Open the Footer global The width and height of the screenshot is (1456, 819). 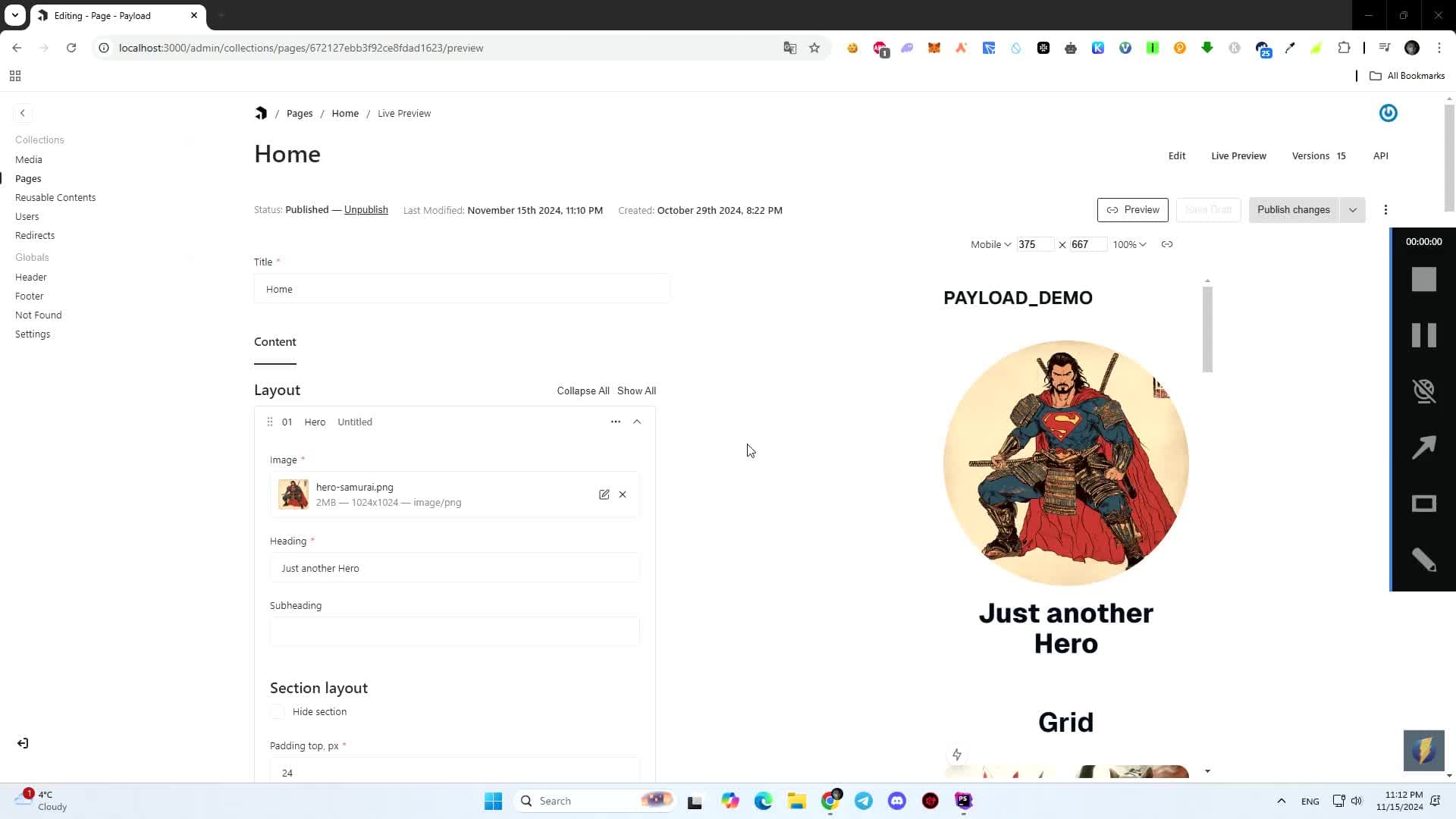click(30, 296)
